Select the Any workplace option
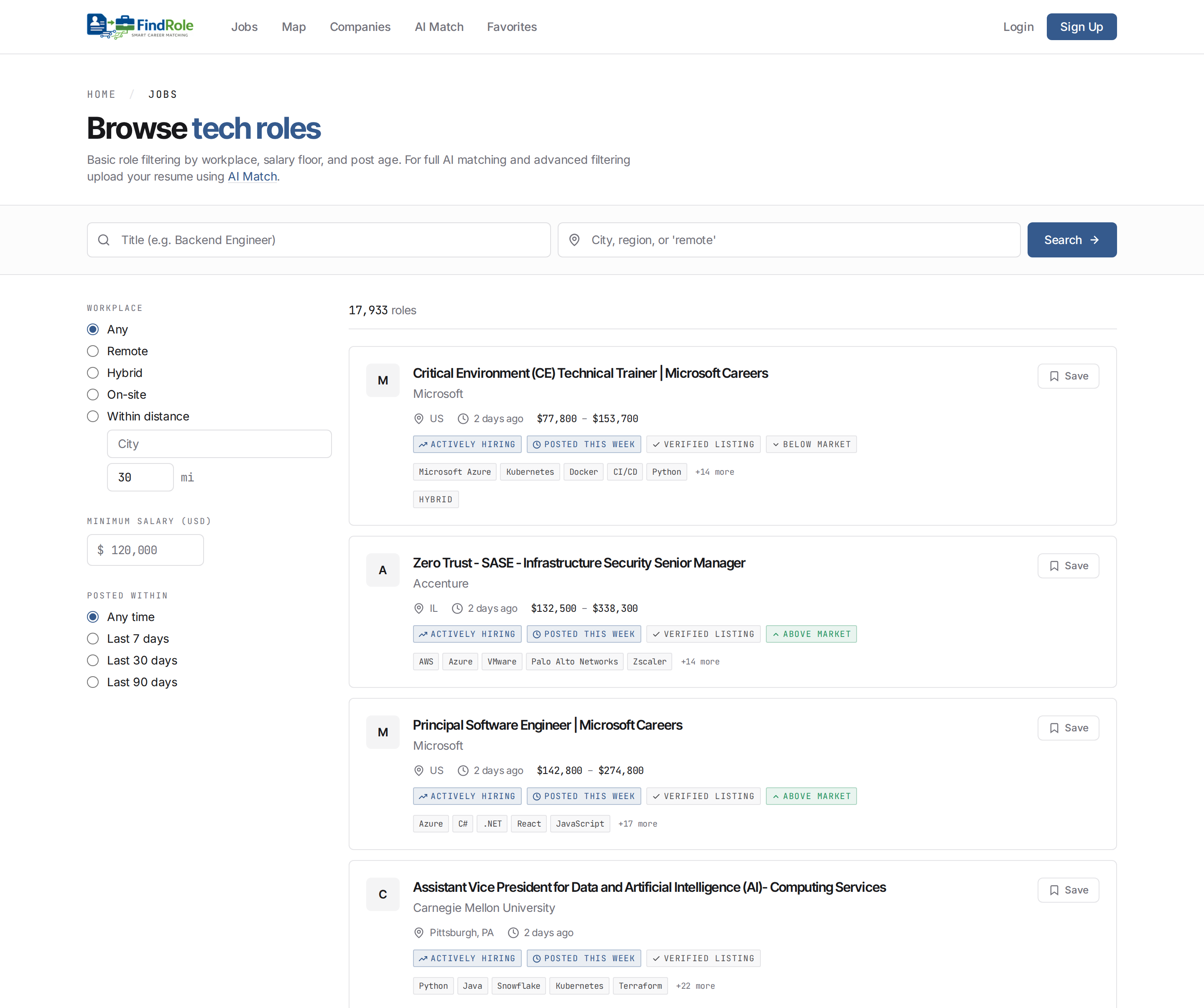This screenshot has height=1008, width=1204. click(93, 329)
